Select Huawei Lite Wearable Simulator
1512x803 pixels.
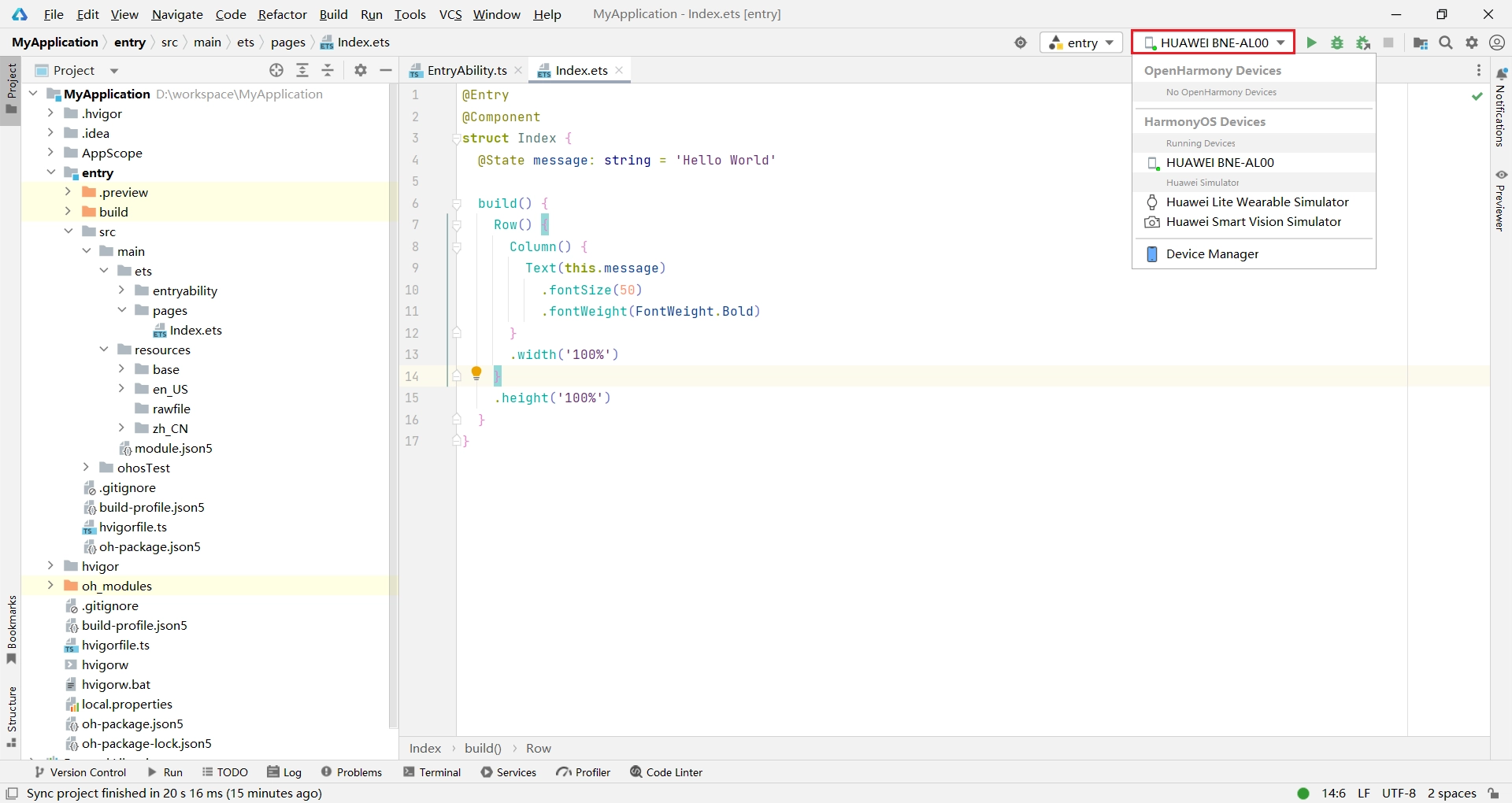tap(1257, 202)
